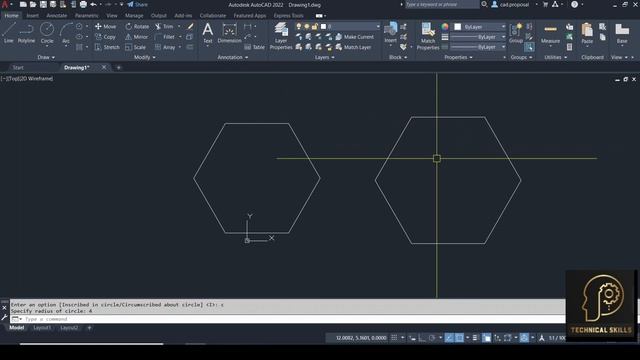Click the Share button
Viewport: 640px width, 360px height.
138,4
